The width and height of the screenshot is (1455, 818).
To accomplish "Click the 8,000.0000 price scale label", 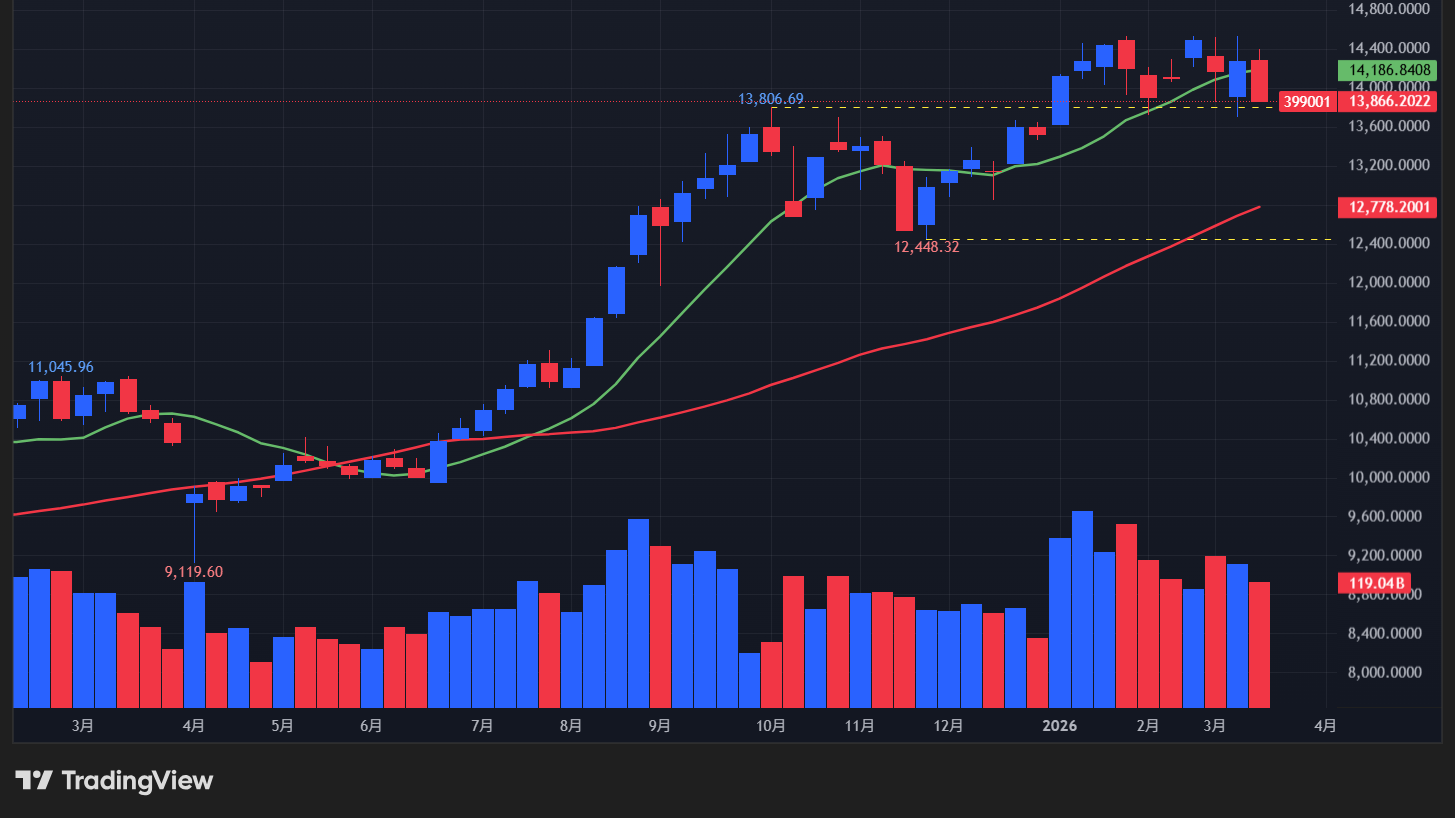I will tap(1390, 673).
